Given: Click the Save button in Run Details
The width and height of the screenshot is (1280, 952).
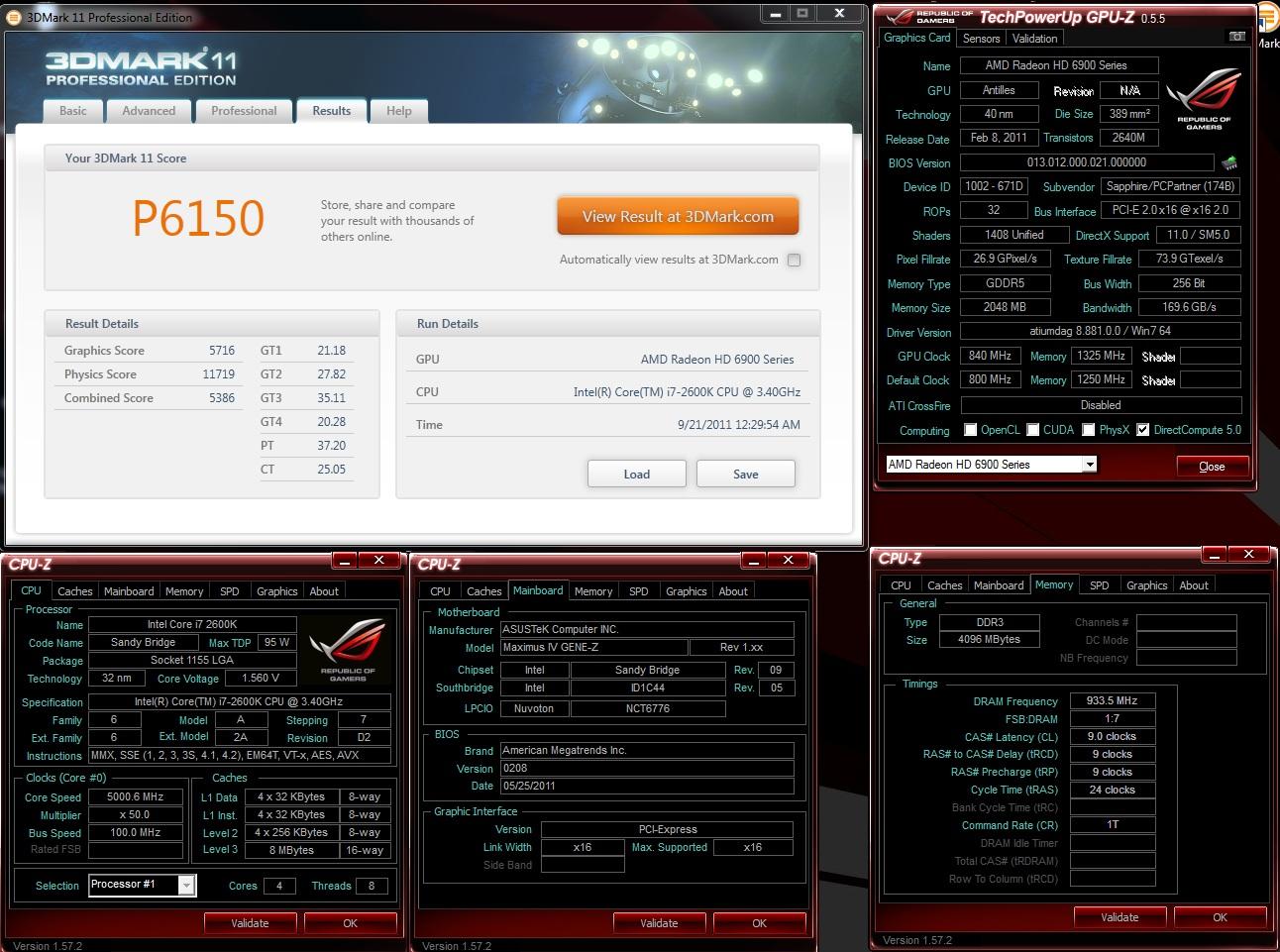Looking at the screenshot, I should pyautogui.click(x=746, y=474).
